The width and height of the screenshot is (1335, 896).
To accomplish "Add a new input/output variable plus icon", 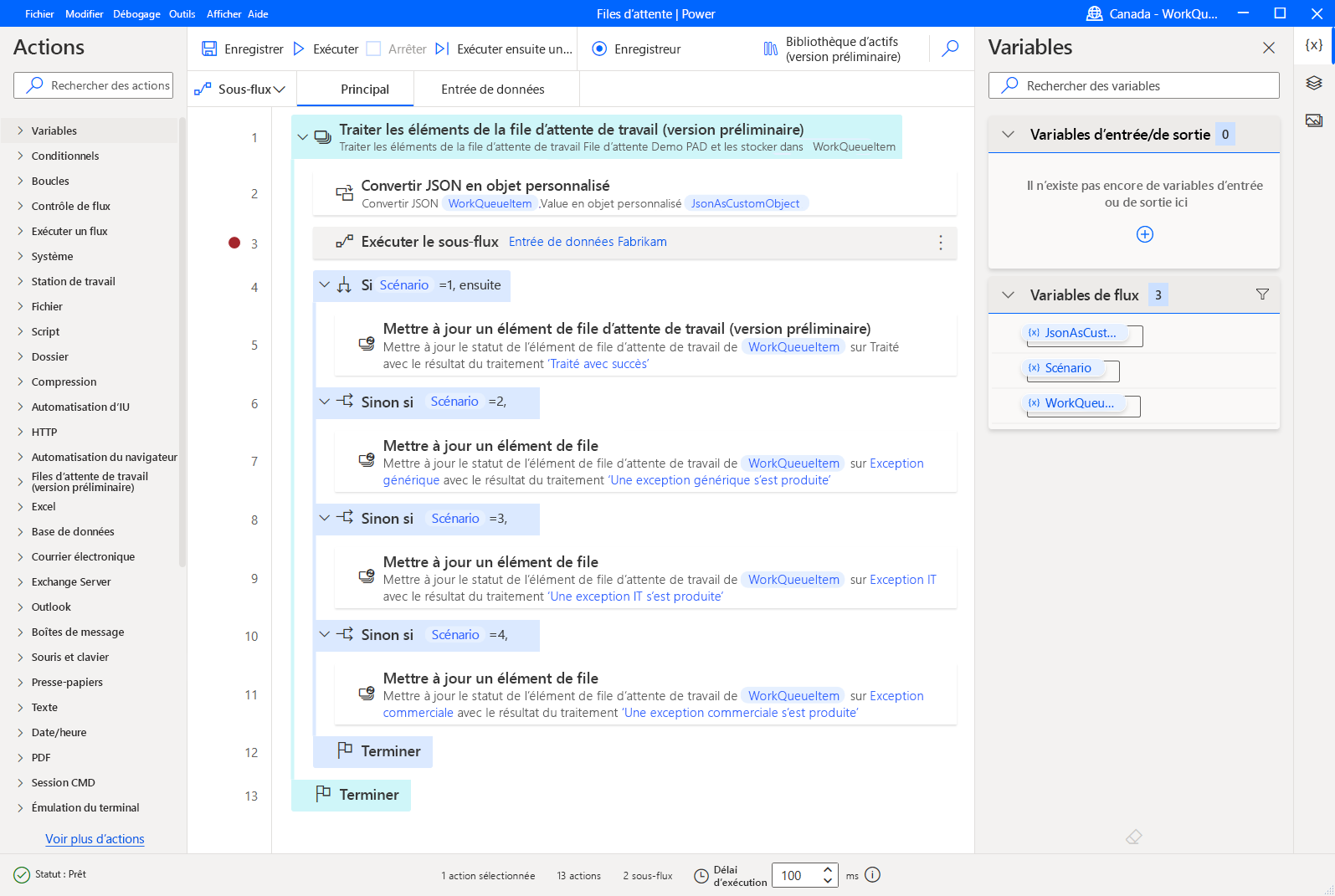I will [1145, 234].
